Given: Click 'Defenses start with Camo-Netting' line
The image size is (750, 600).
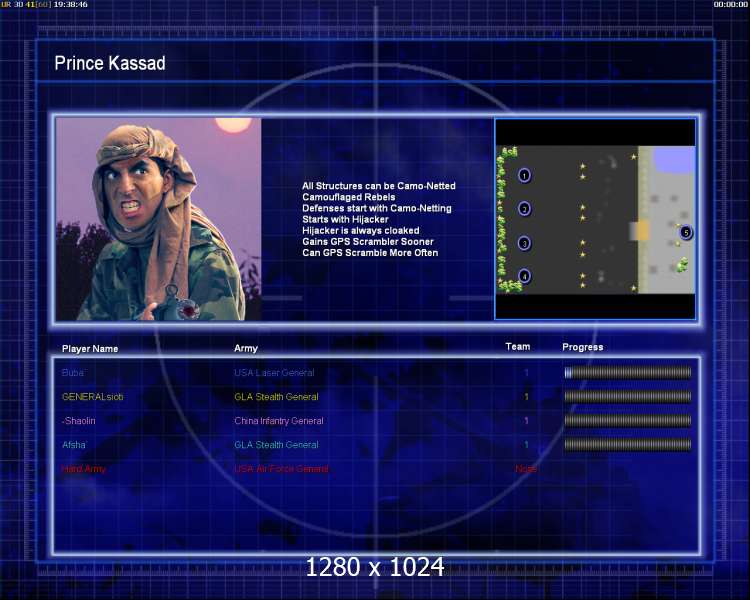Looking at the screenshot, I should pos(377,208).
